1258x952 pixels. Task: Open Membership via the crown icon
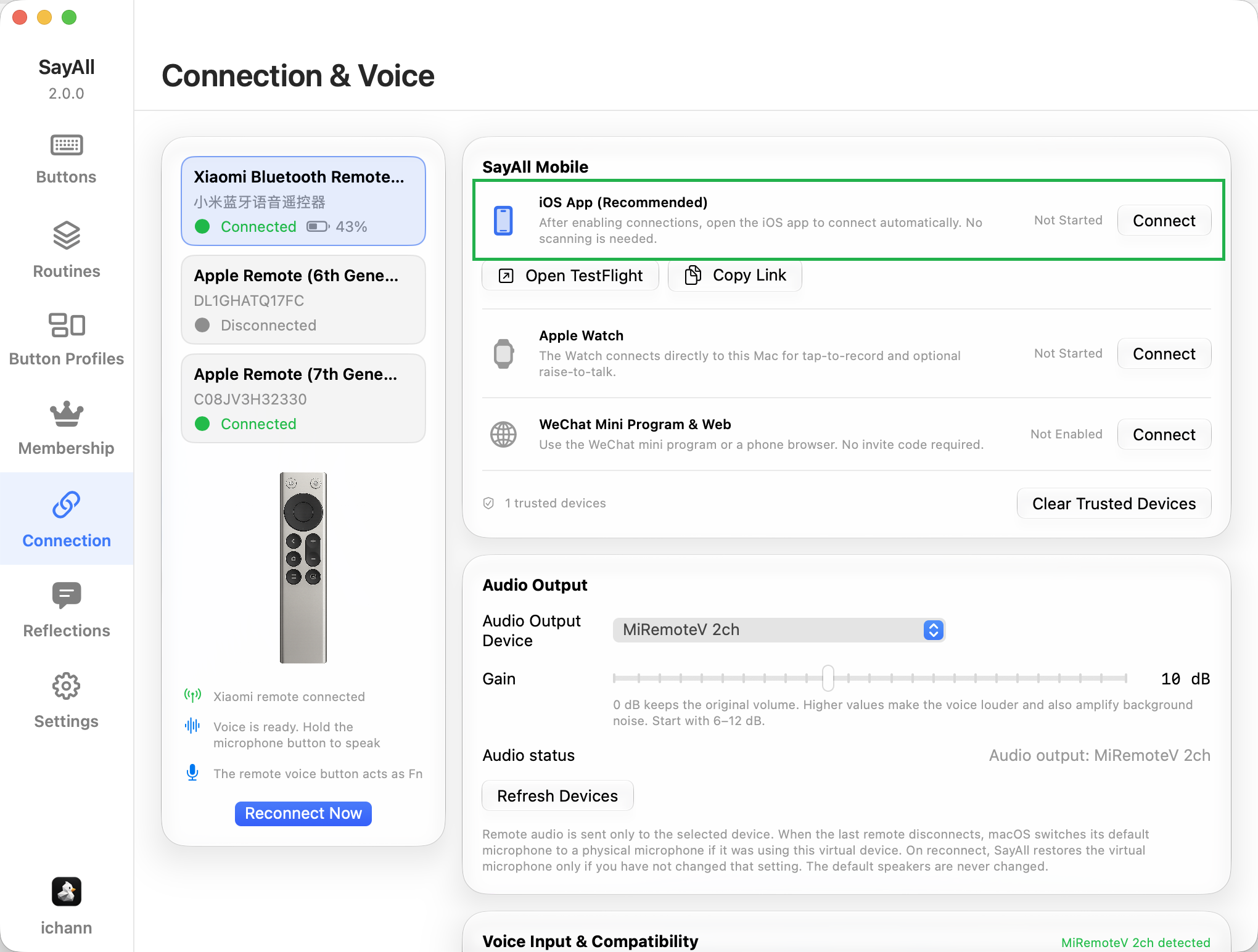coord(67,414)
